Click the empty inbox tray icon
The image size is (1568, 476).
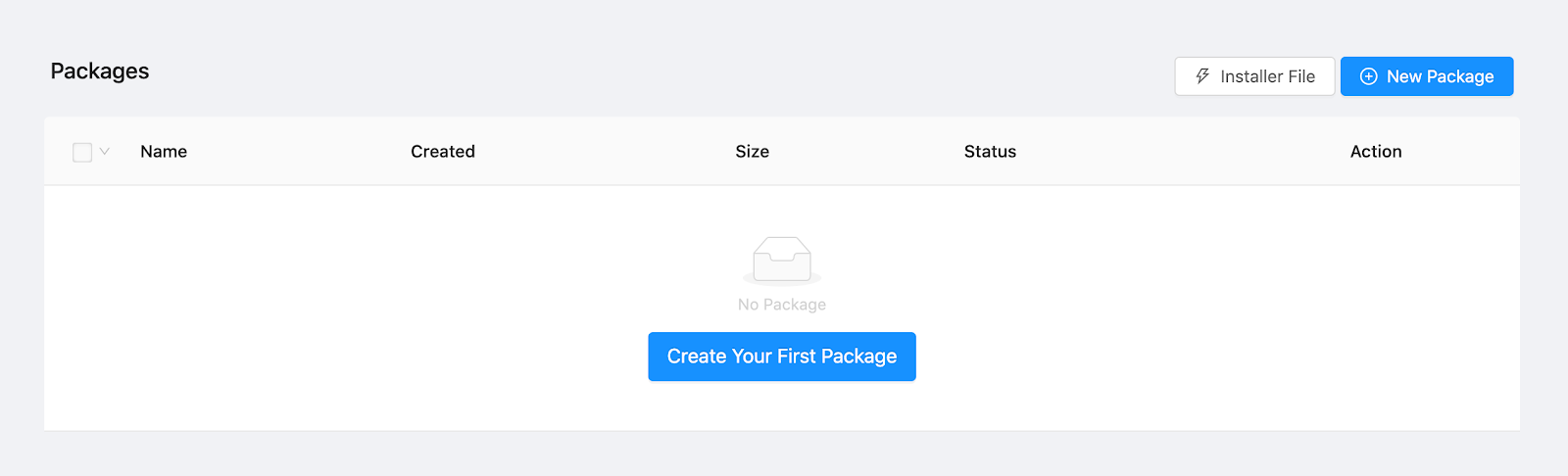[782, 260]
